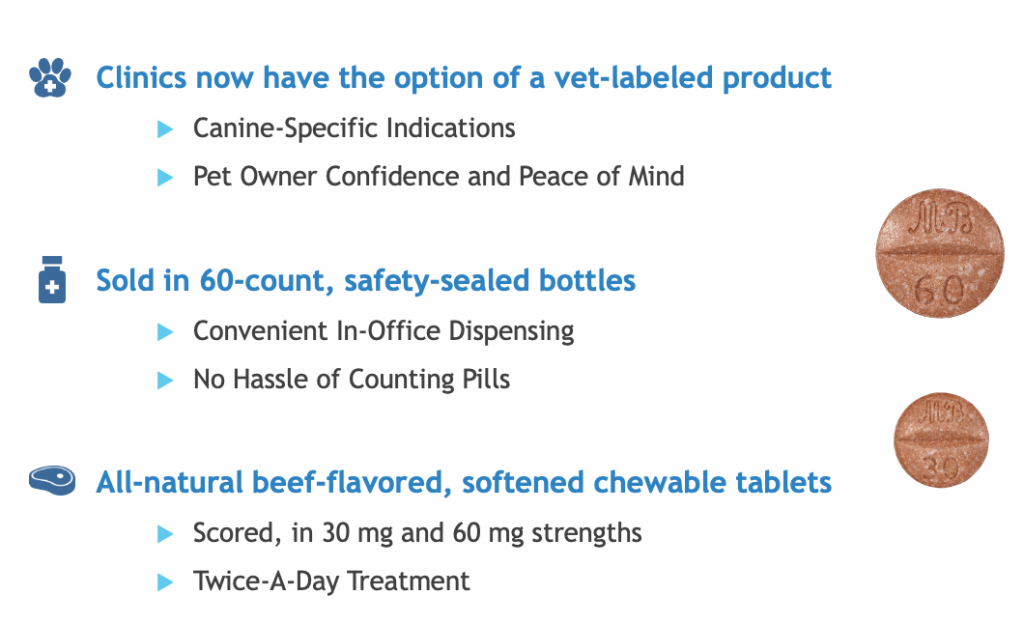Click the beef-flavored chewable tablets heading
The width and height of the screenshot is (1024, 624).
[464, 482]
